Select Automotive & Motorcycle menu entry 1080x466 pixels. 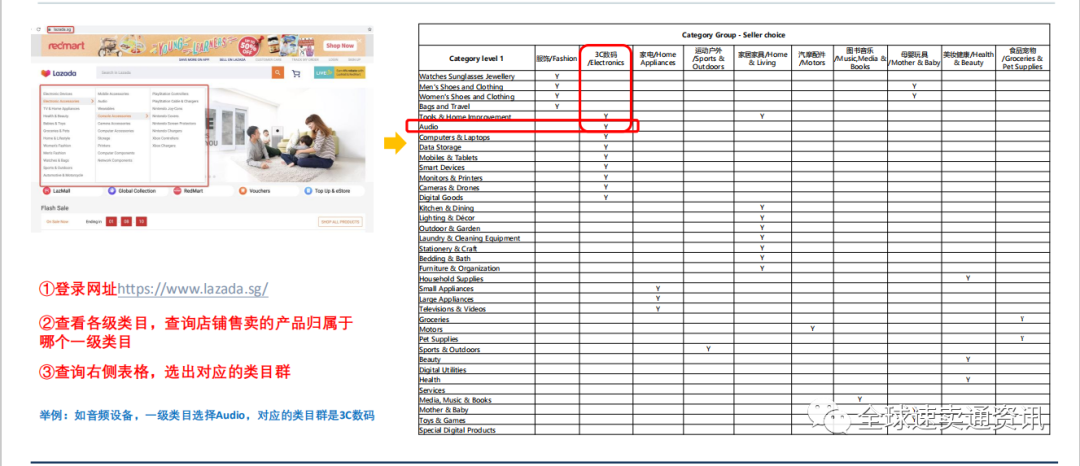pyautogui.click(x=63, y=175)
